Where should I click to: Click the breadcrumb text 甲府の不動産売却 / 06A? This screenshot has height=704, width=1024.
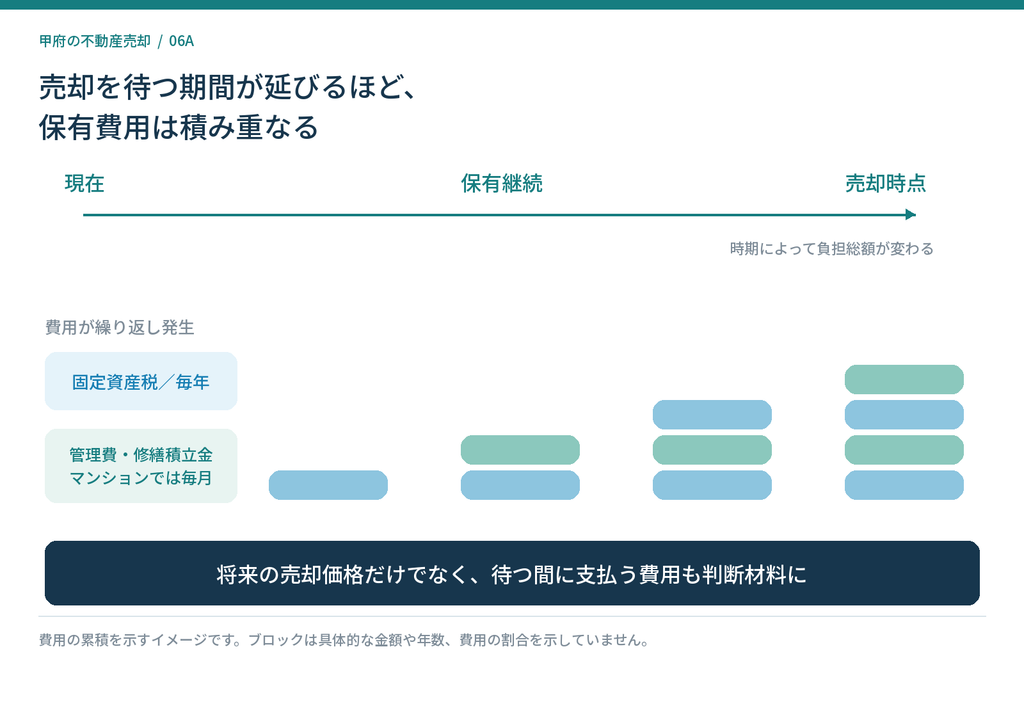pyautogui.click(x=116, y=41)
